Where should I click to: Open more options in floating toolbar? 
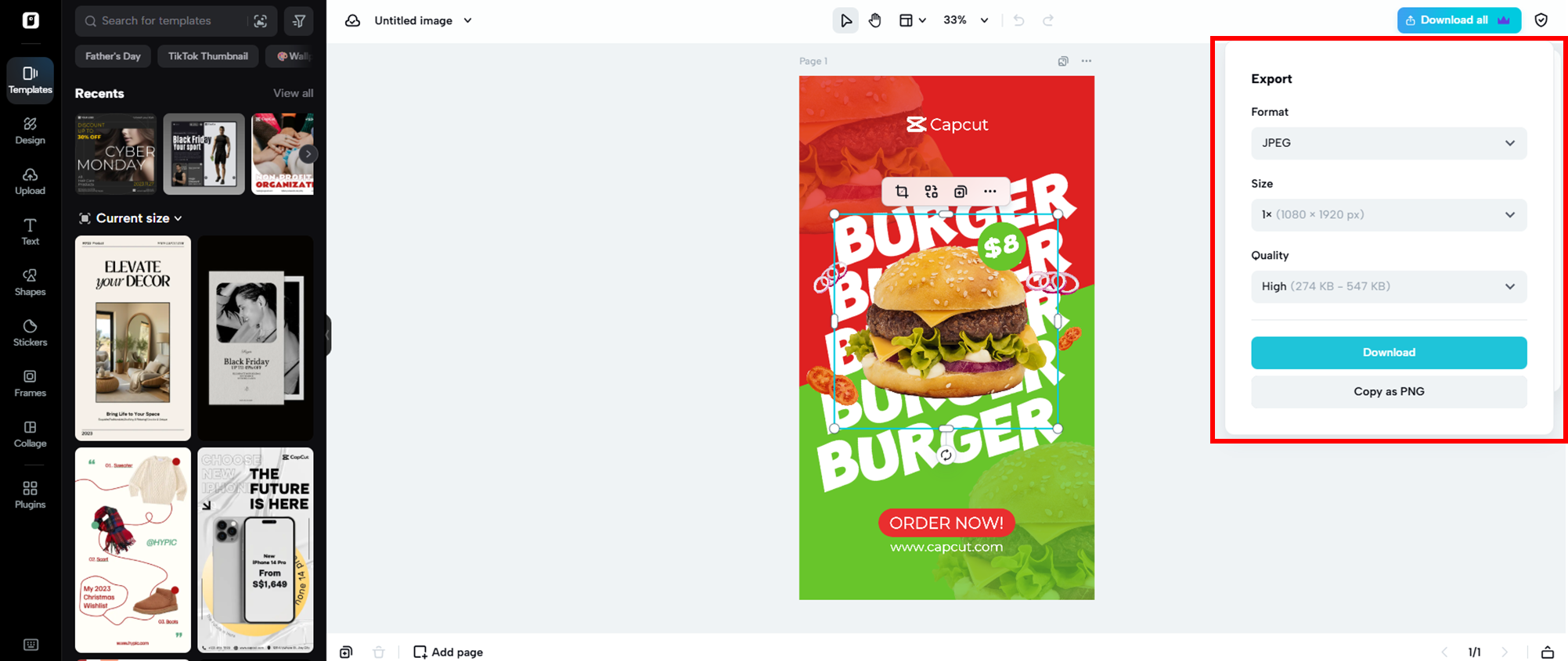tap(990, 192)
